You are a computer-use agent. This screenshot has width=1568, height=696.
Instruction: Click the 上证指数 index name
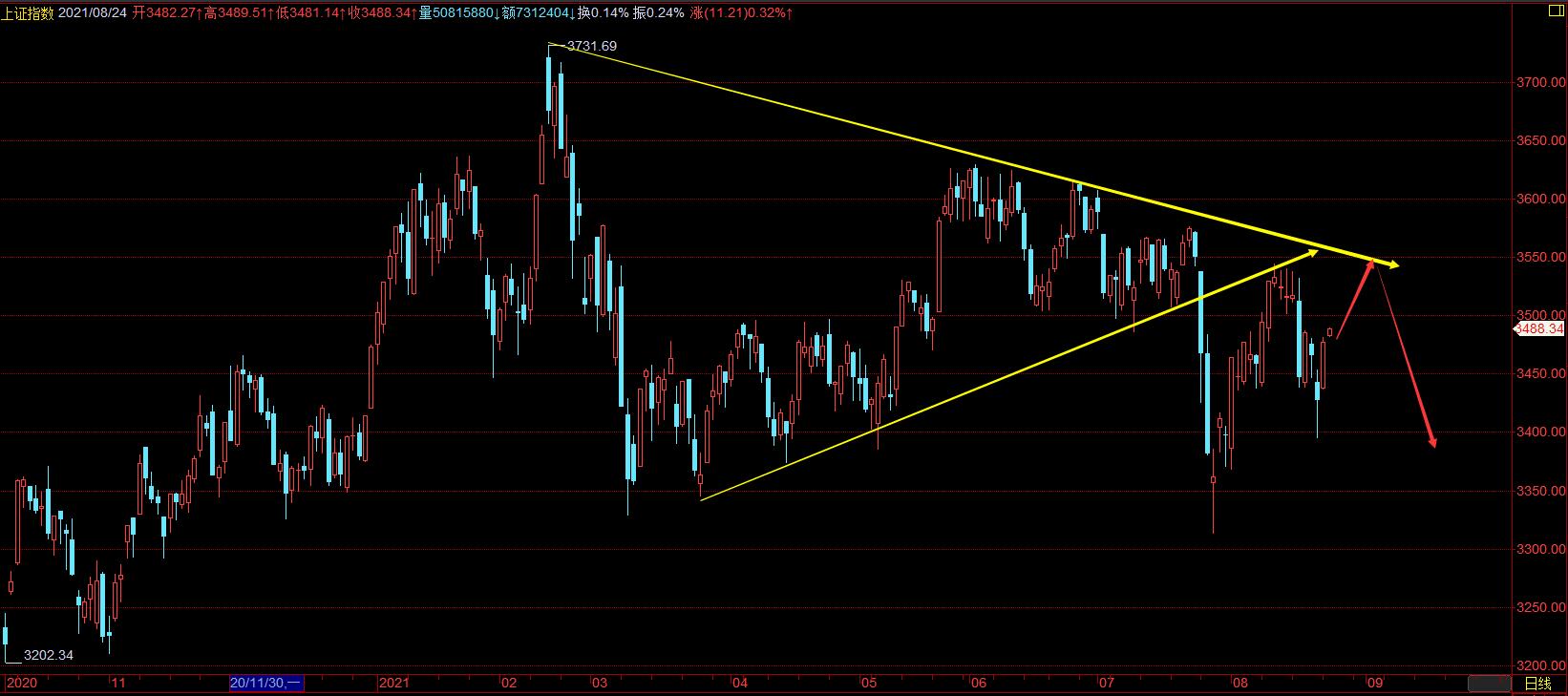pyautogui.click(x=28, y=12)
